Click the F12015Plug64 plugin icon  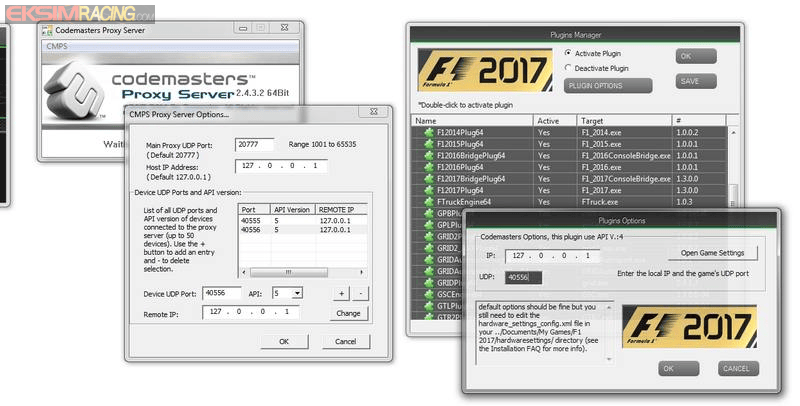[429, 144]
